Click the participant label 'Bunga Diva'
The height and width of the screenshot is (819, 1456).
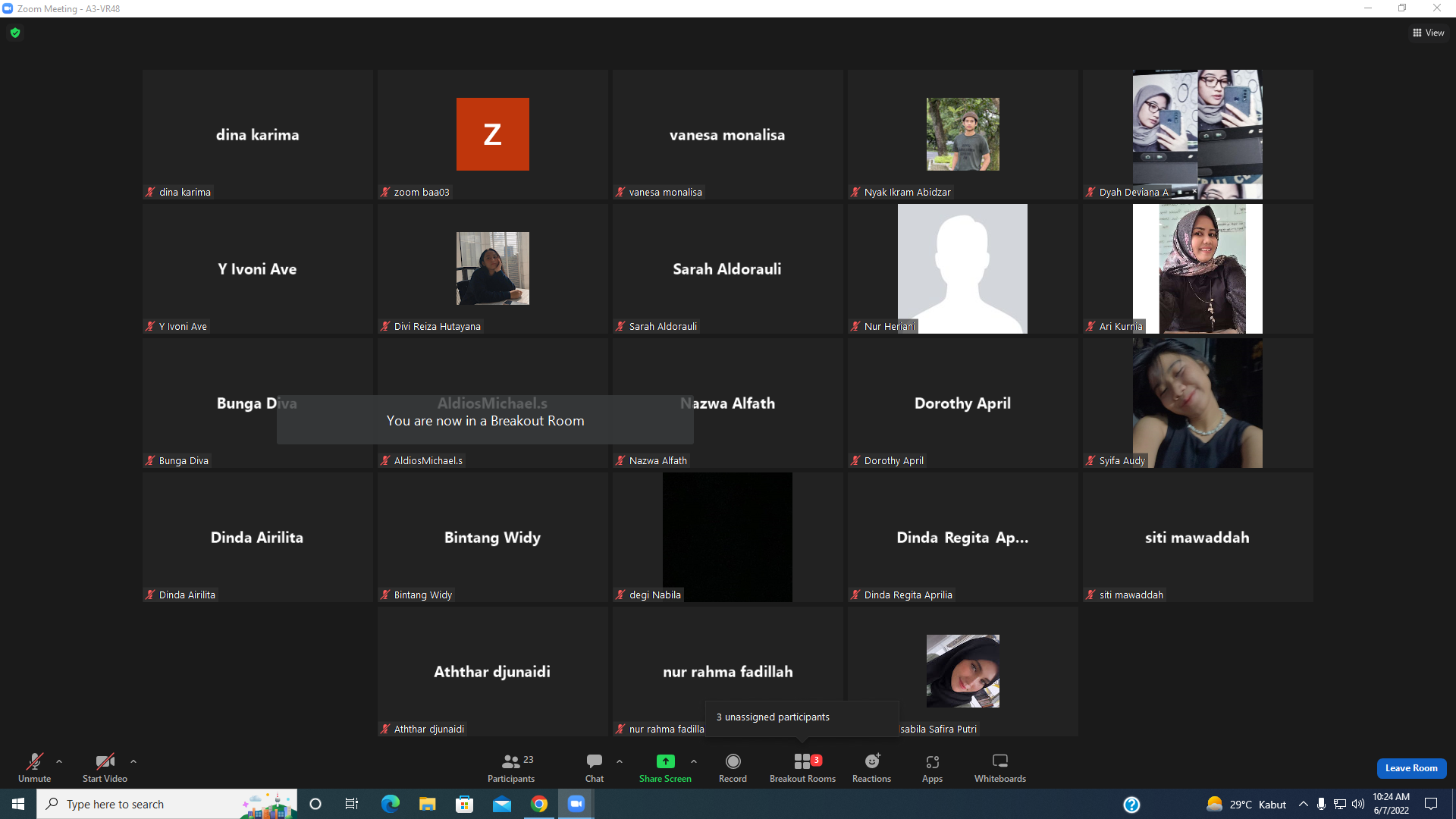[x=183, y=461]
